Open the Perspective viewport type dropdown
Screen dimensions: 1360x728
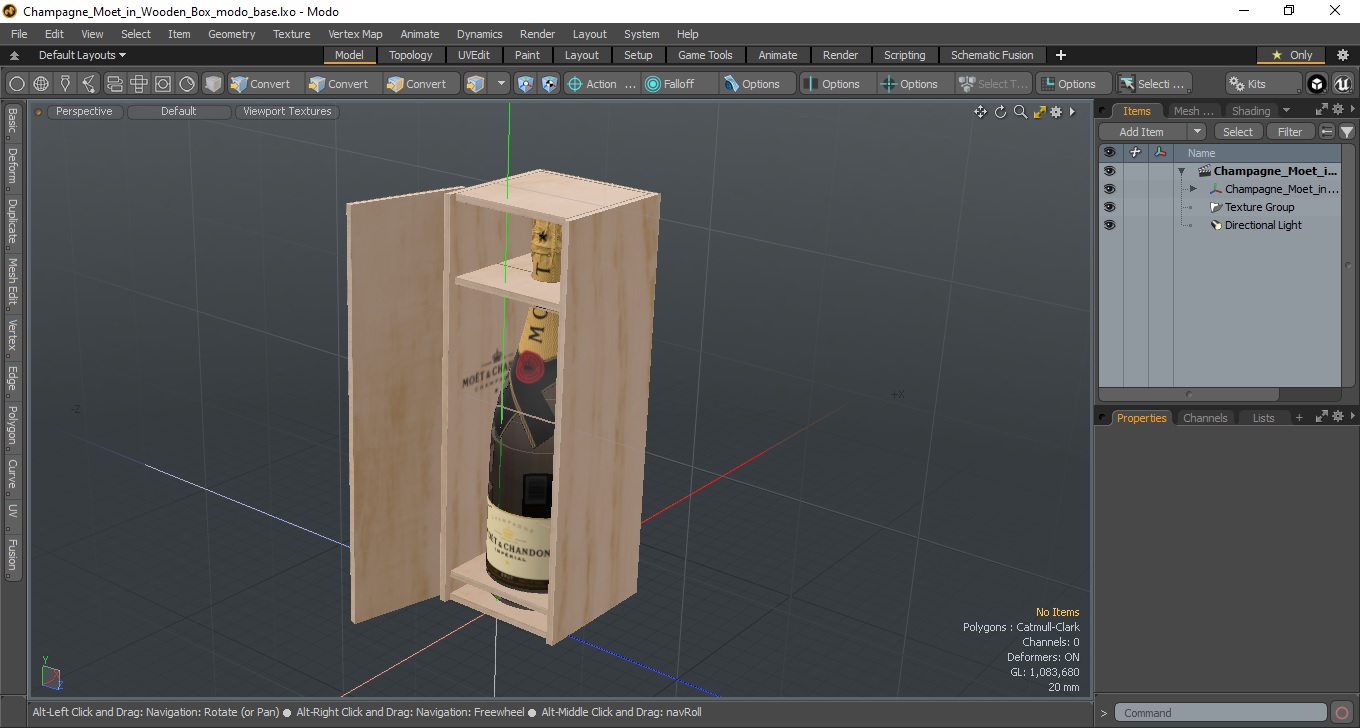[x=84, y=112]
